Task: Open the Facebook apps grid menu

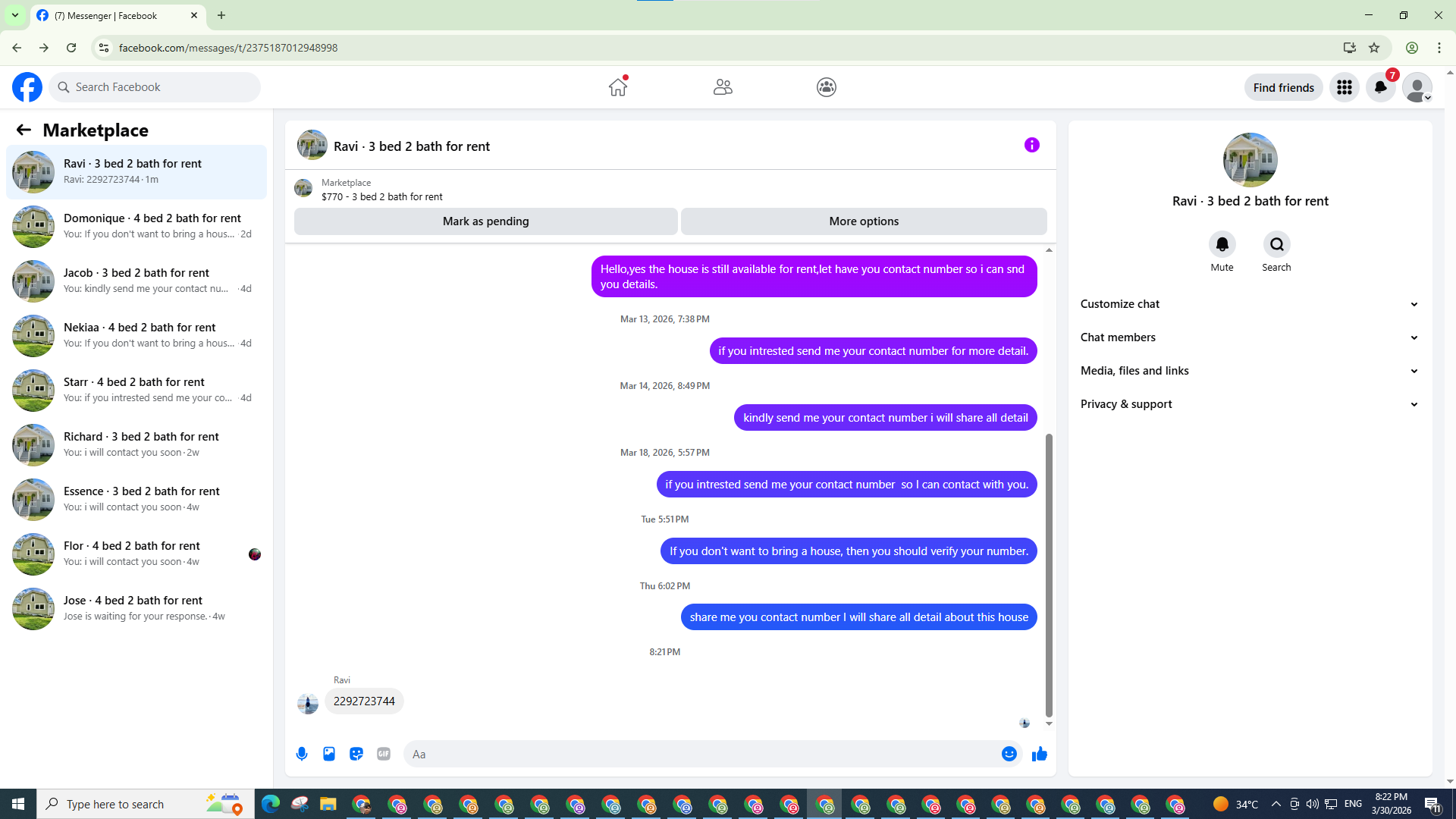Action: (1344, 87)
